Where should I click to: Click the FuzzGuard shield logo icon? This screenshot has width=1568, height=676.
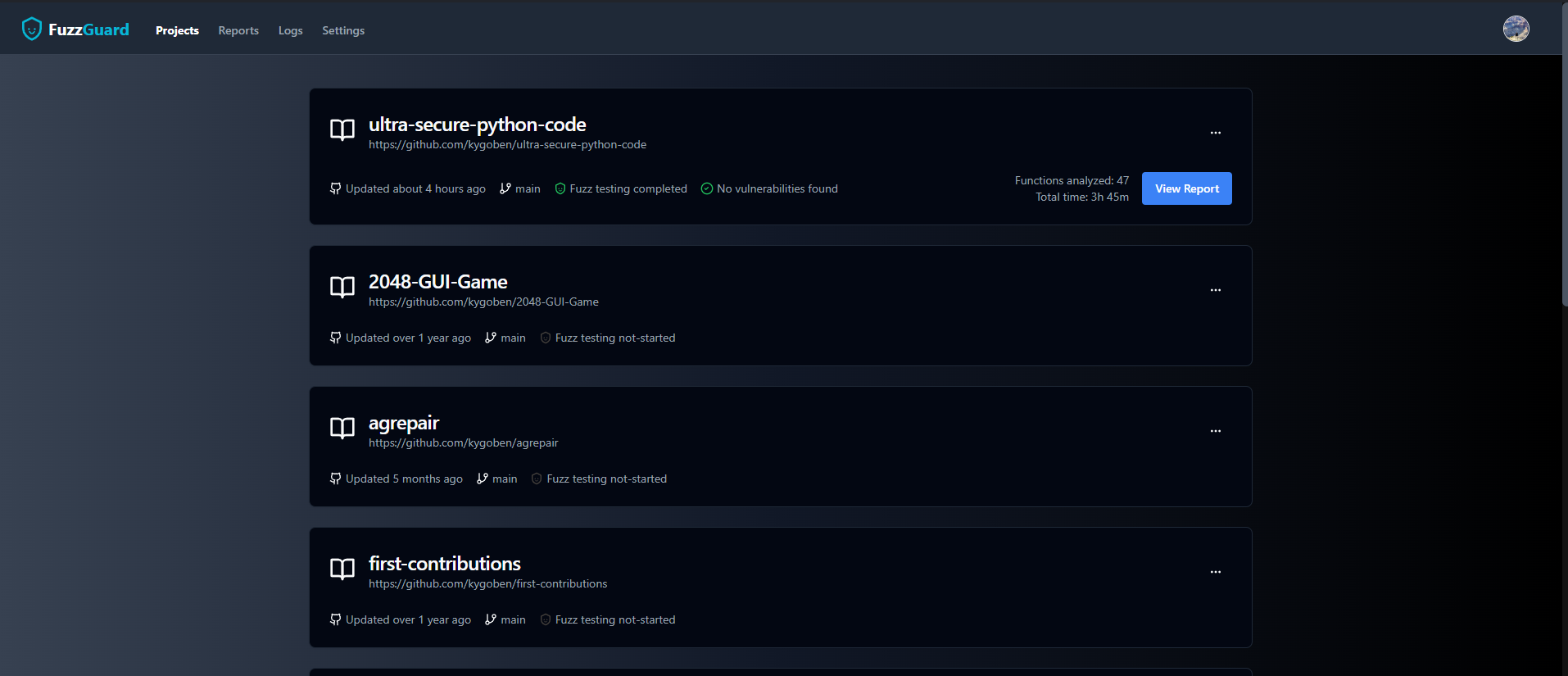32,29
